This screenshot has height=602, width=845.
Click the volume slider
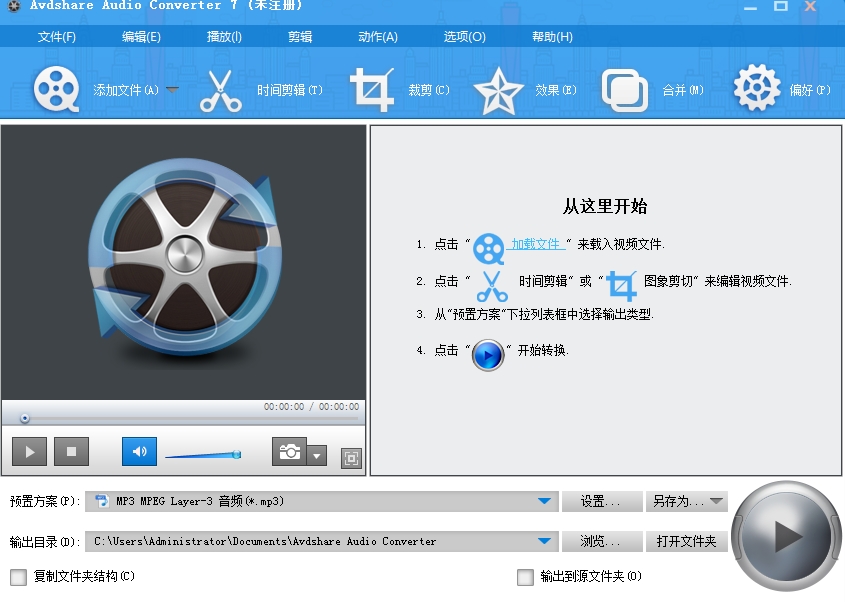[x=202, y=455]
